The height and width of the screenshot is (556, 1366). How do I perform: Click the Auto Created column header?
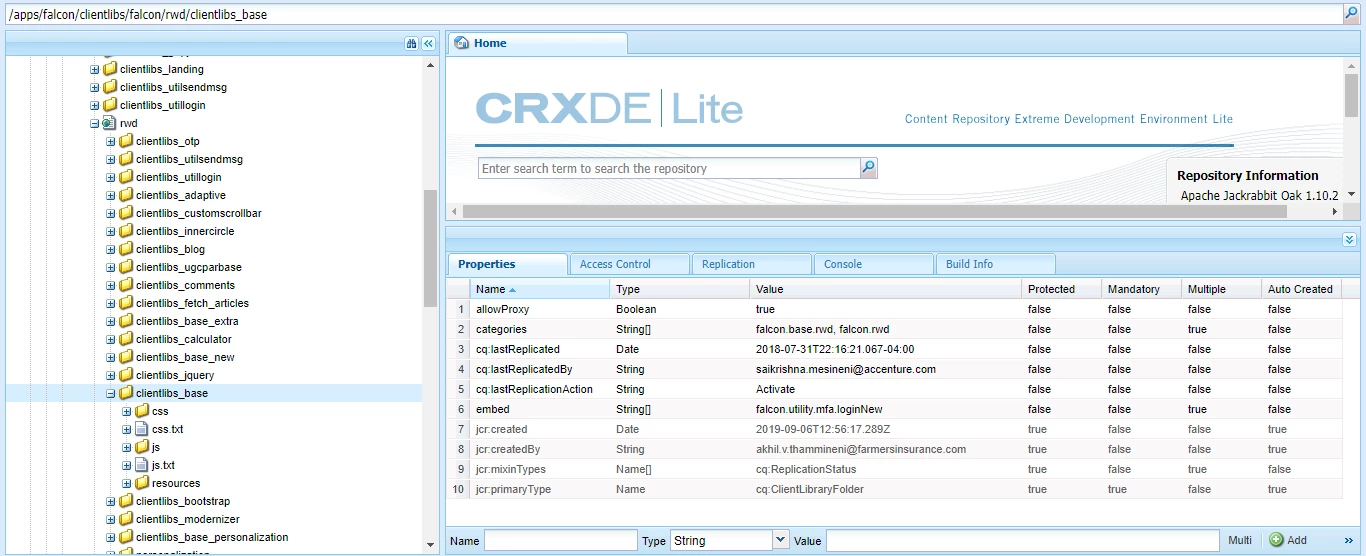(1301, 289)
